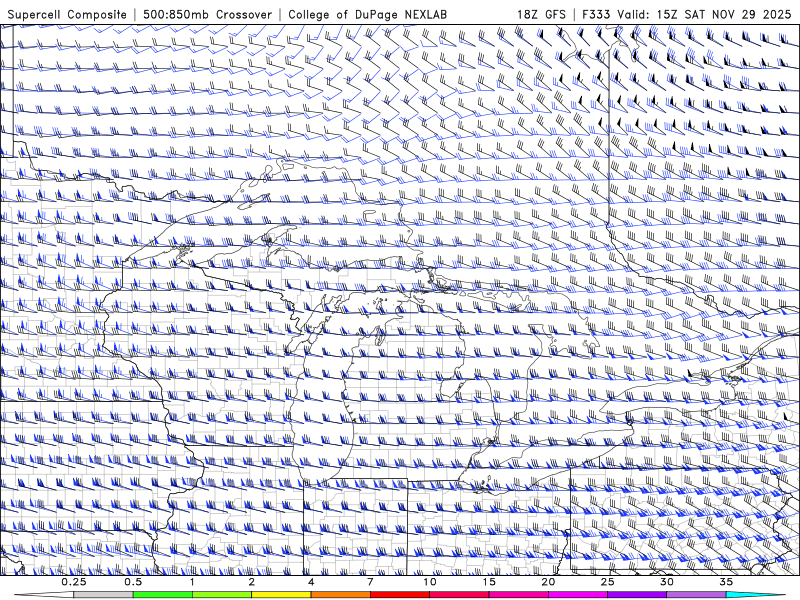This screenshot has height=600, width=800.
Task: Pick the cyan end of color bar
Action: pyautogui.click(x=755, y=595)
